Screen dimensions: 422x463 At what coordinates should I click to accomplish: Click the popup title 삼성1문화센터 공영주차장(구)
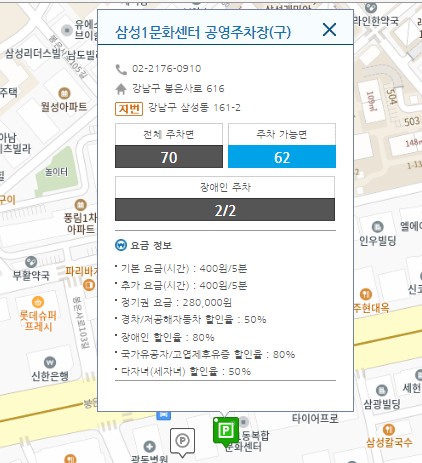[203, 32]
